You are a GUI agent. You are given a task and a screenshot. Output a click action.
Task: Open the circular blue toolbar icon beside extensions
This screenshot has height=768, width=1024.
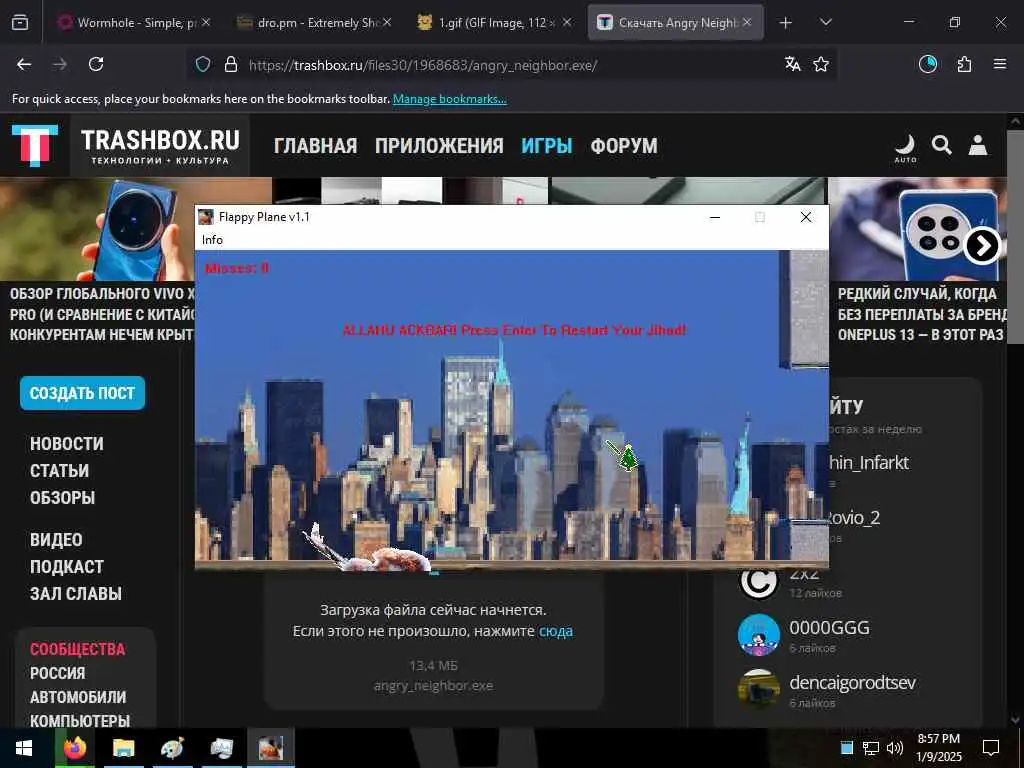click(x=928, y=64)
